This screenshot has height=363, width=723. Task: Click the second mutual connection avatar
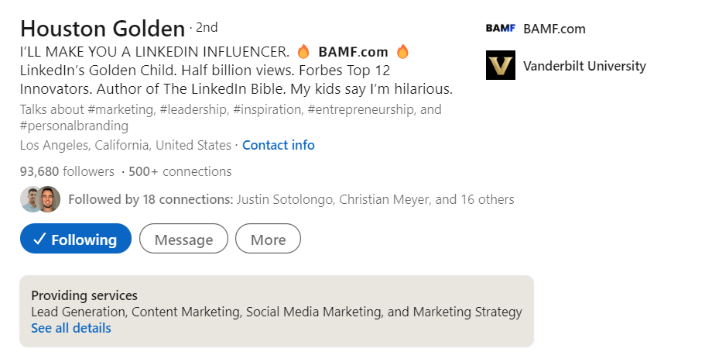click(x=49, y=199)
